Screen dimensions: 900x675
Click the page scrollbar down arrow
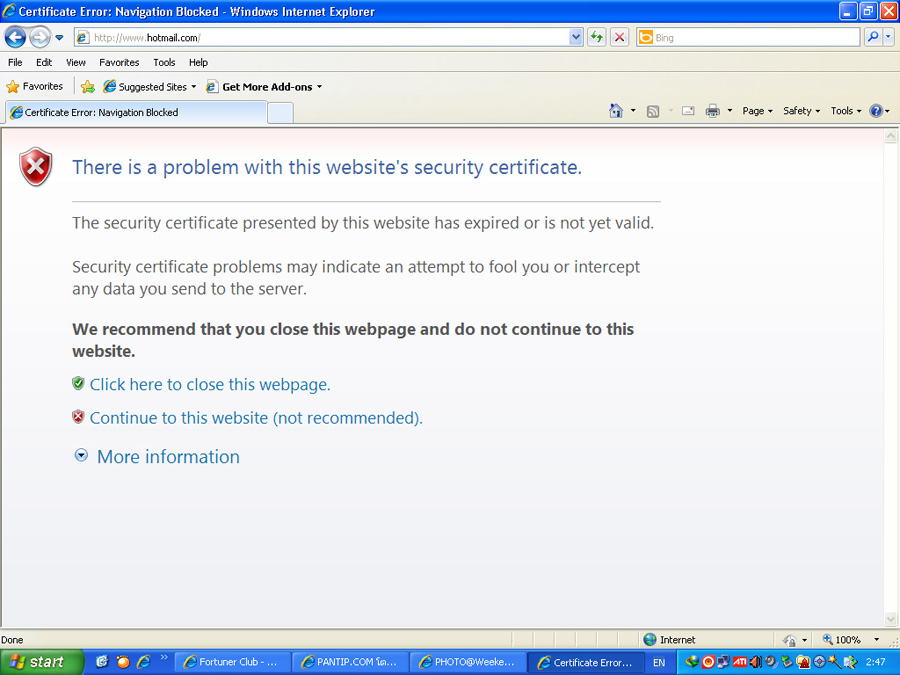[x=891, y=619]
